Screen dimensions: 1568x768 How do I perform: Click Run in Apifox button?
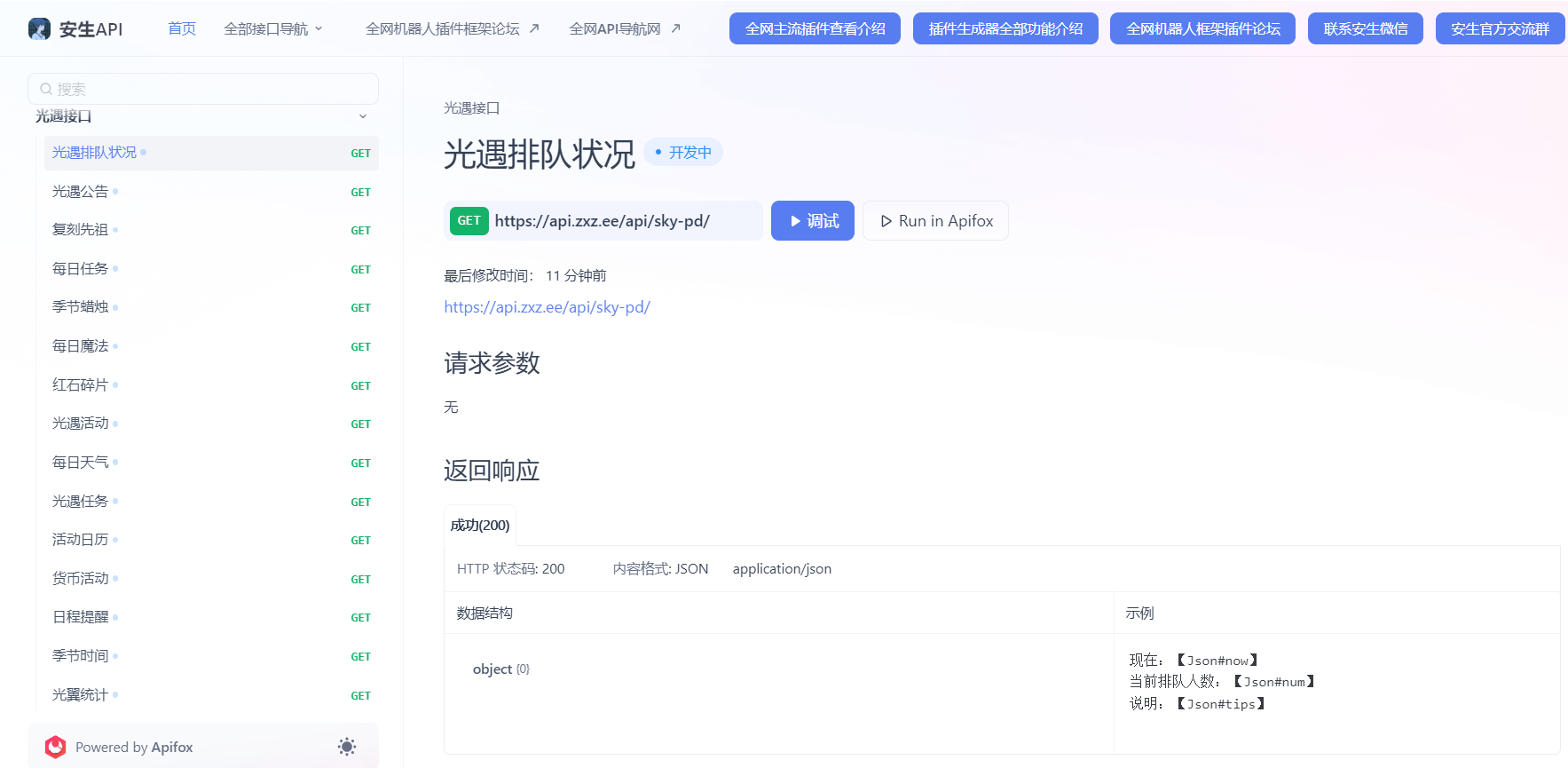coord(935,221)
